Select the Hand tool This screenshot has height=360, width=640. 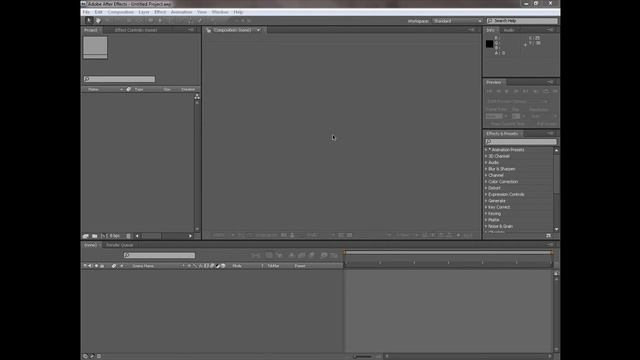click(x=98, y=20)
